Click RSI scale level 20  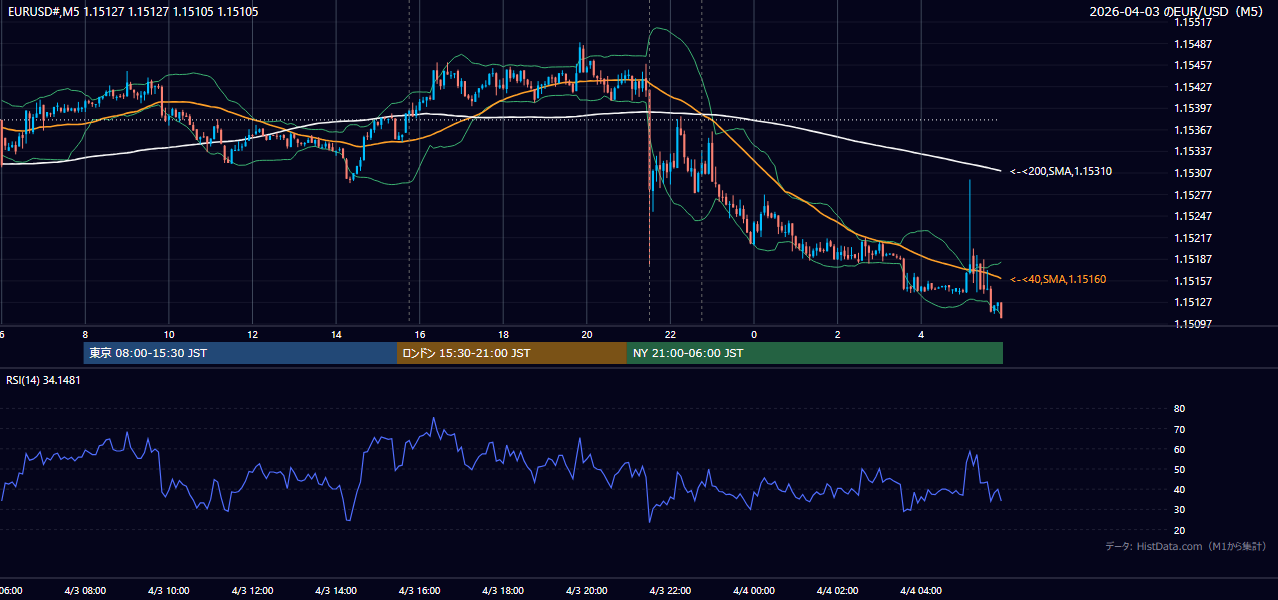click(x=1179, y=530)
